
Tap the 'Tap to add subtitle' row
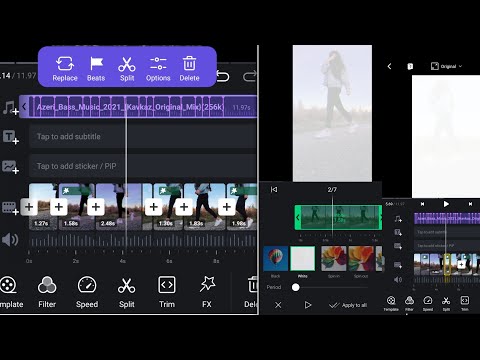[143, 137]
